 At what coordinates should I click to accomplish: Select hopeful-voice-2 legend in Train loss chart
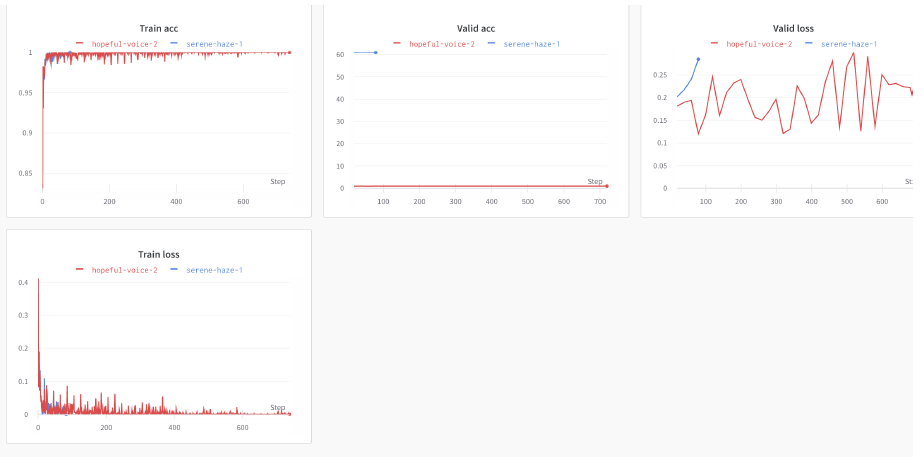[x=124, y=270]
